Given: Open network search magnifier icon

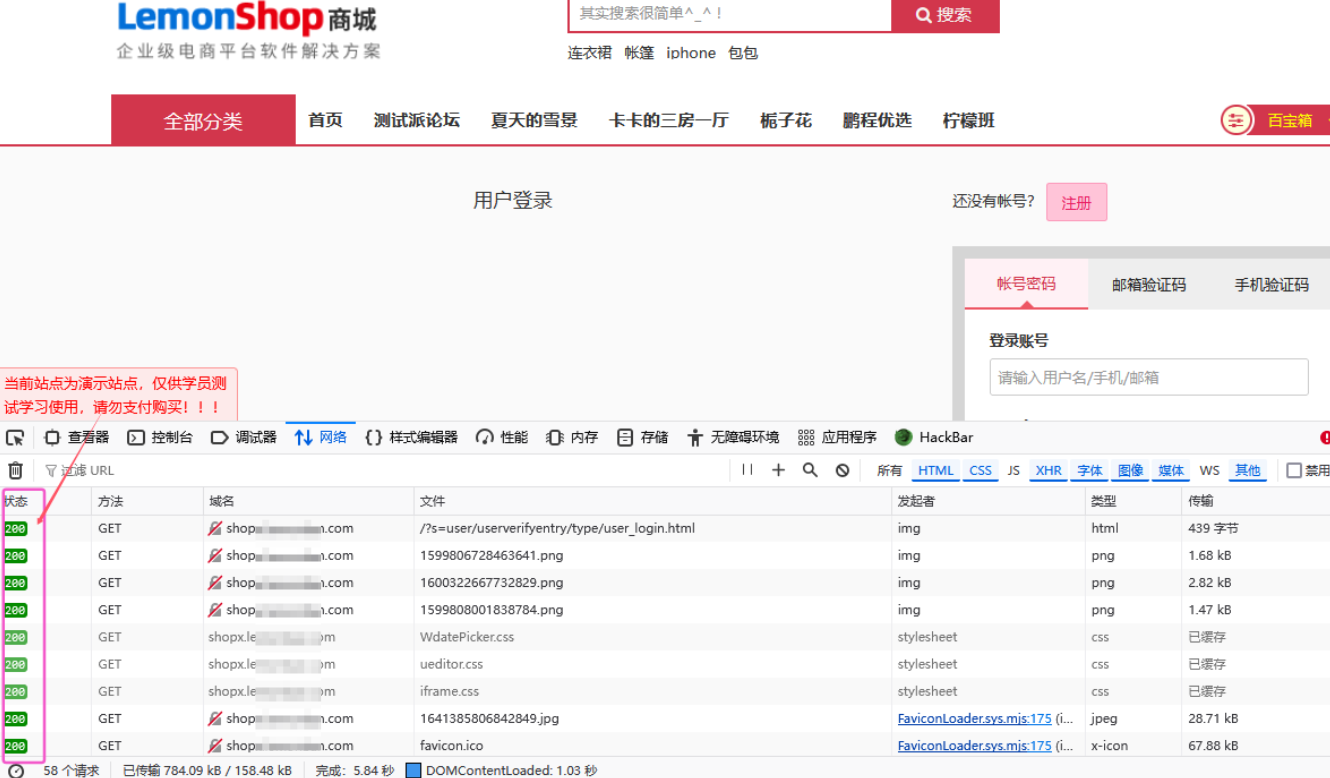Looking at the screenshot, I should (810, 470).
